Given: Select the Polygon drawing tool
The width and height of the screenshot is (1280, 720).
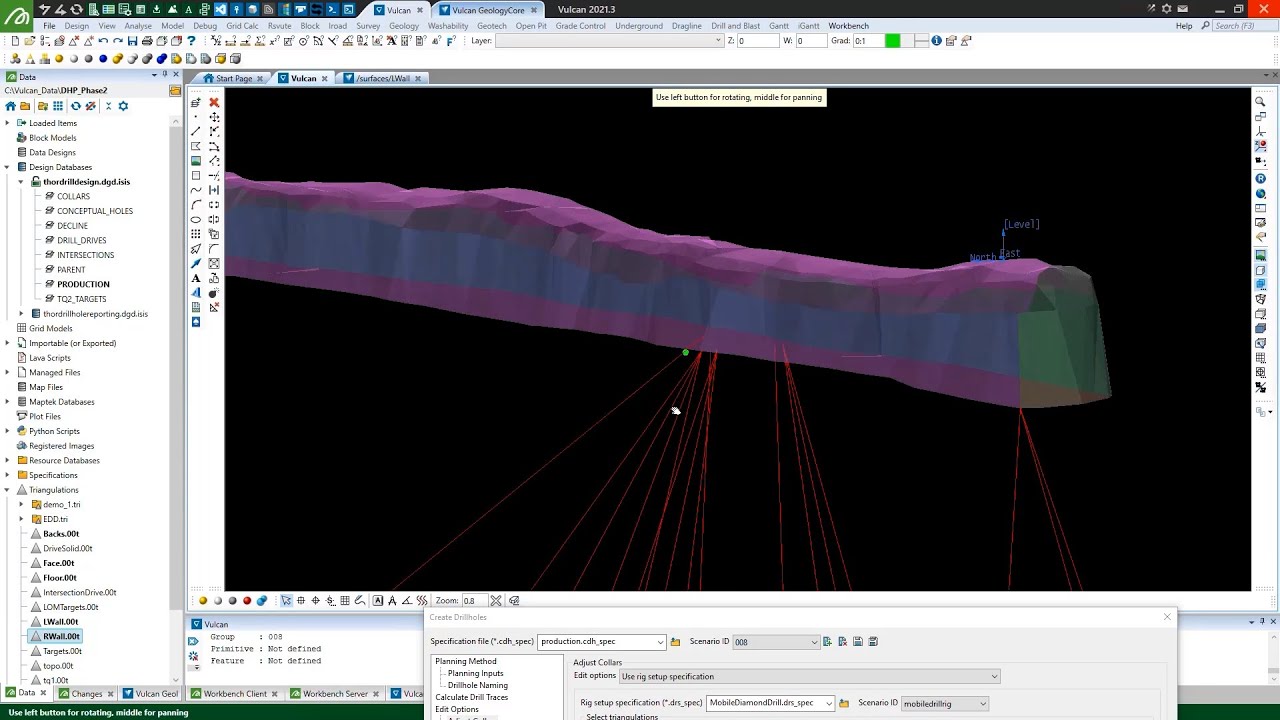Looking at the screenshot, I should [196, 147].
